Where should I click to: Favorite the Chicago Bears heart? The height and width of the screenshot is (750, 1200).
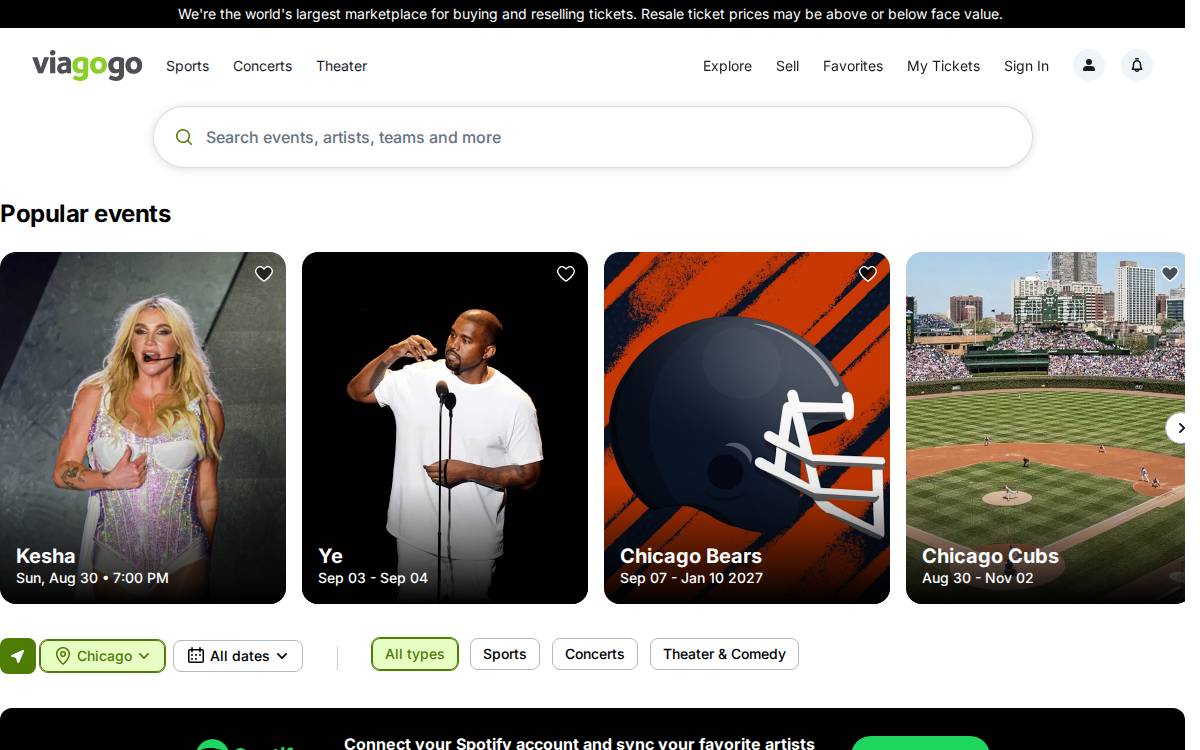[868, 274]
